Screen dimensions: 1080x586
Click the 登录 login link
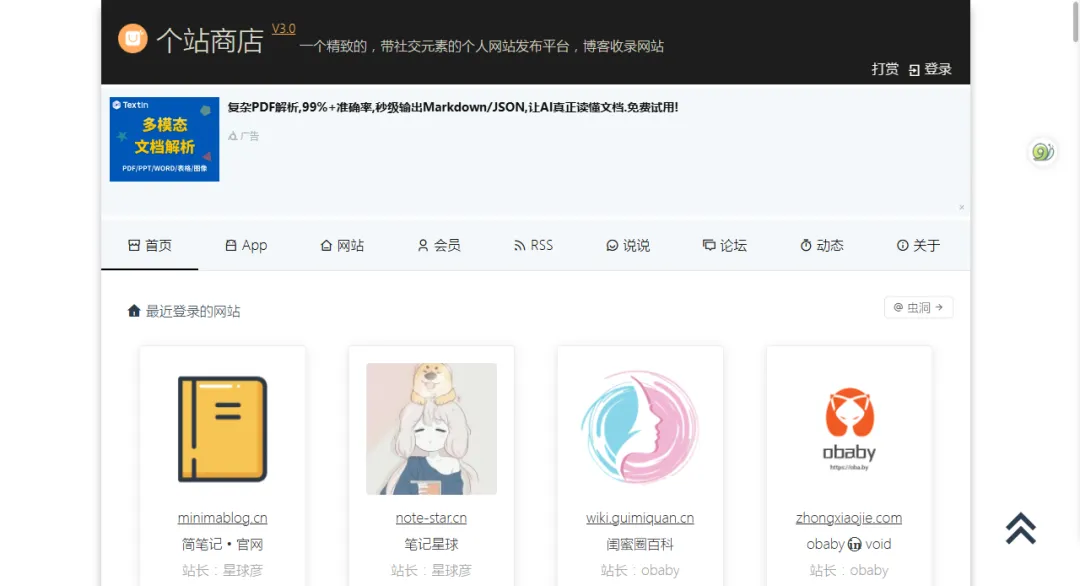937,69
